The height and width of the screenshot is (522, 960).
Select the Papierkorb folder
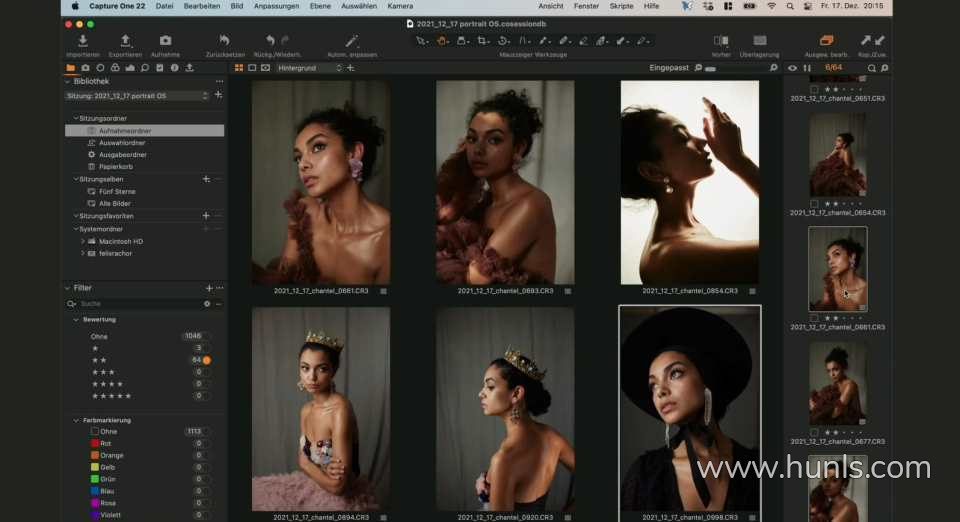116,166
